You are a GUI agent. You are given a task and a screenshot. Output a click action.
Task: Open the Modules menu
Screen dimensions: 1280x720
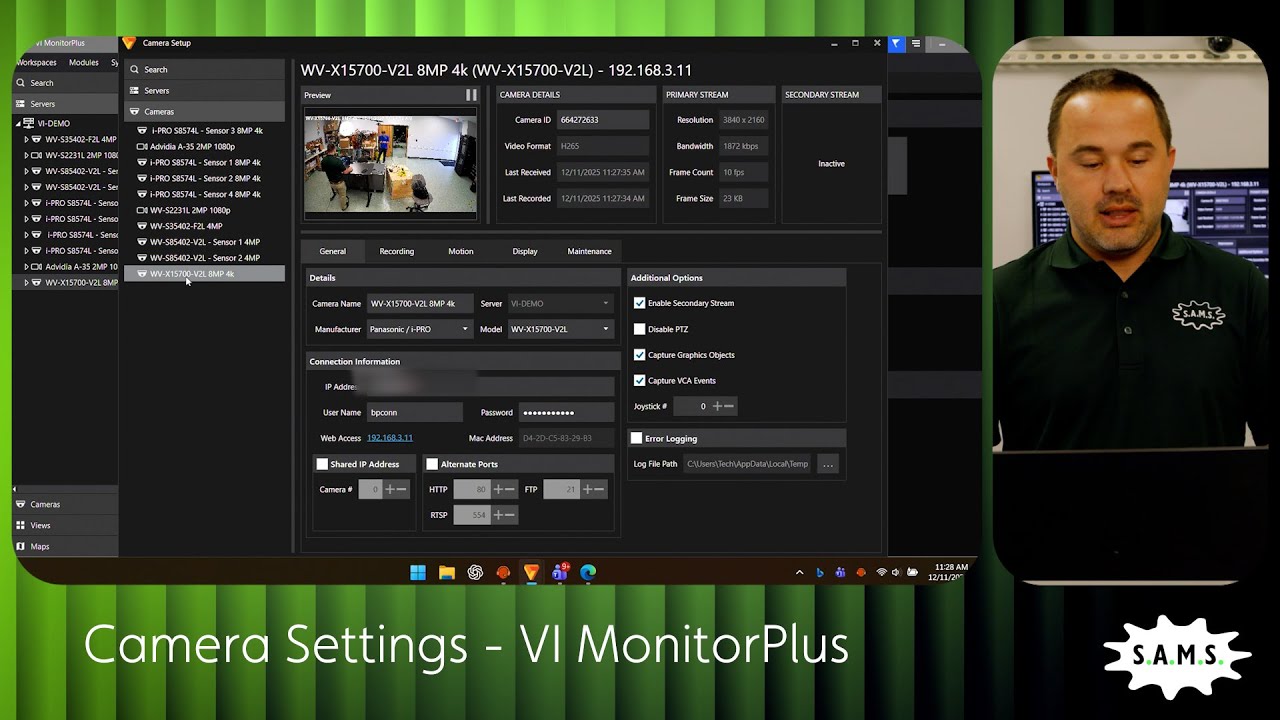pyautogui.click(x=84, y=62)
